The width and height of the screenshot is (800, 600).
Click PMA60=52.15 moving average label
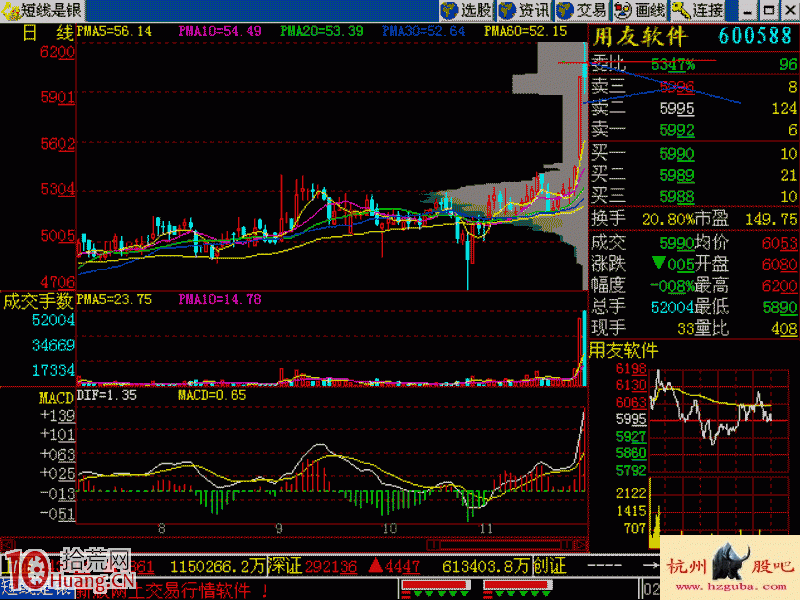(x=526, y=32)
